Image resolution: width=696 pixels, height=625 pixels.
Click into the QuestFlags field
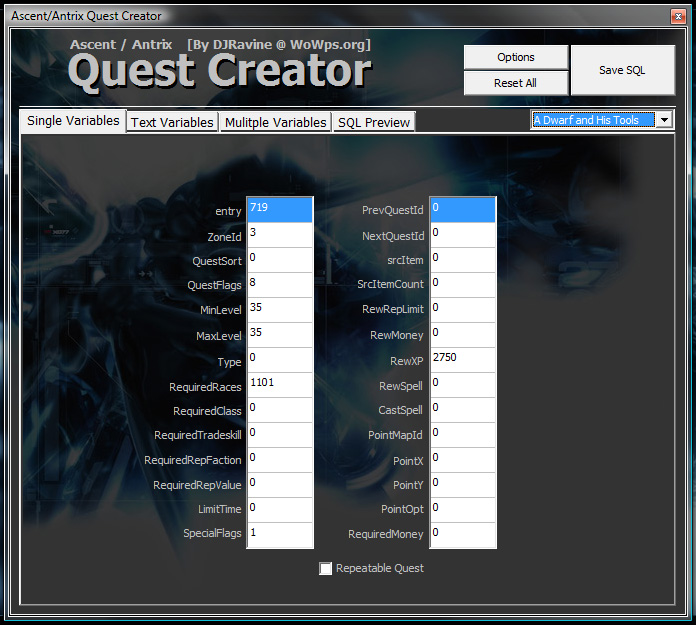click(x=280, y=285)
